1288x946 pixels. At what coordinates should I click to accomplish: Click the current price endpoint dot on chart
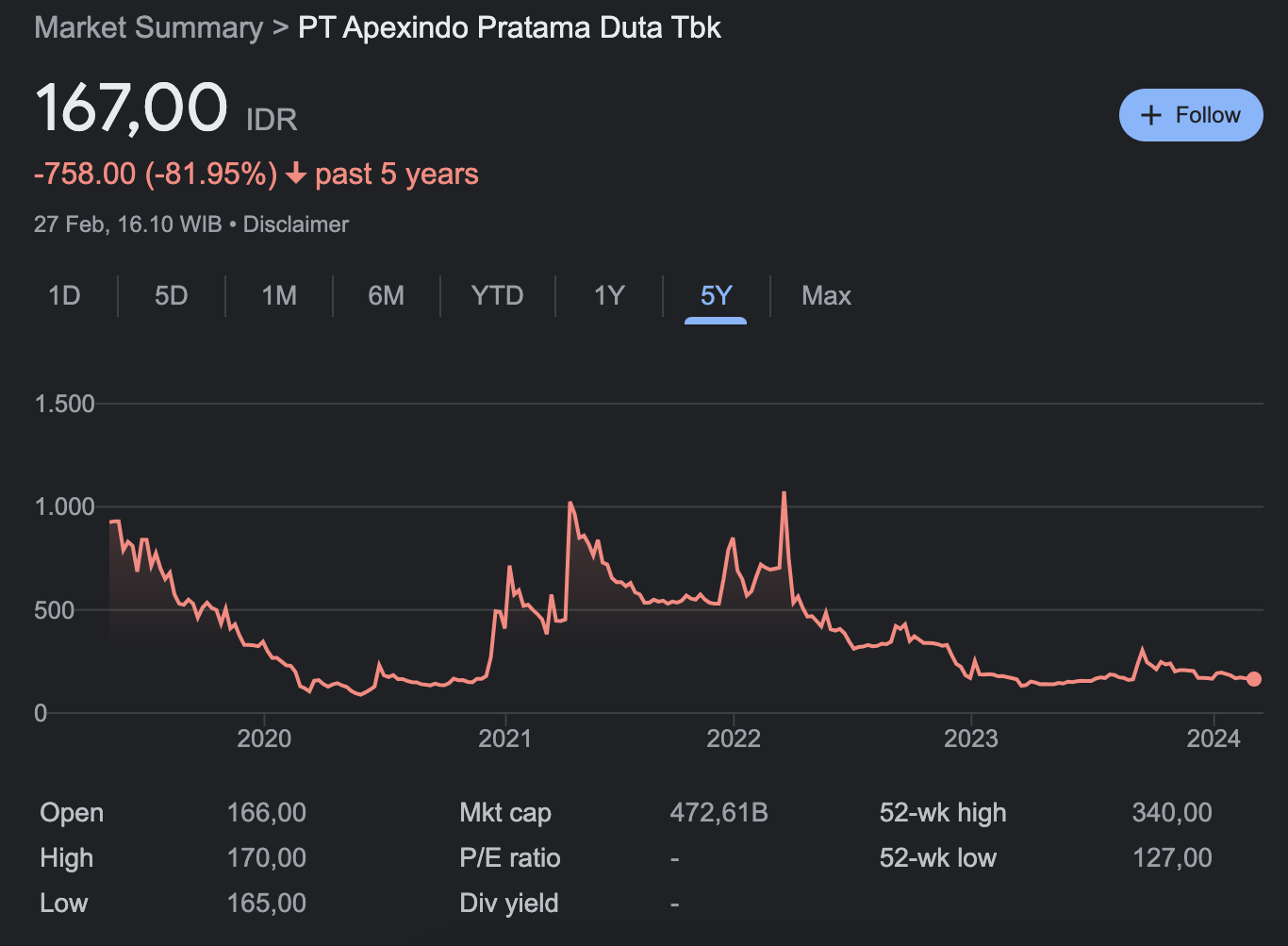coord(1254,678)
